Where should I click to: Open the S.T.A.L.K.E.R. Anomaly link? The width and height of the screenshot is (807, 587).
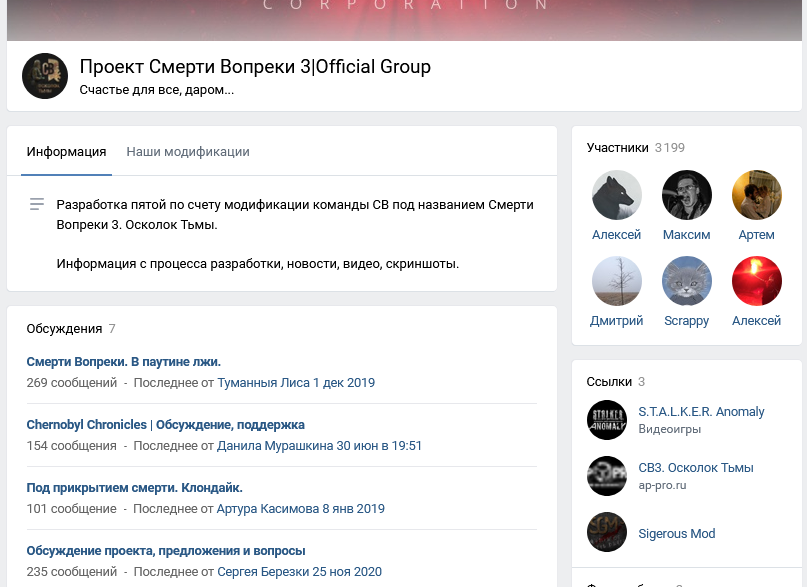pyautogui.click(x=701, y=412)
